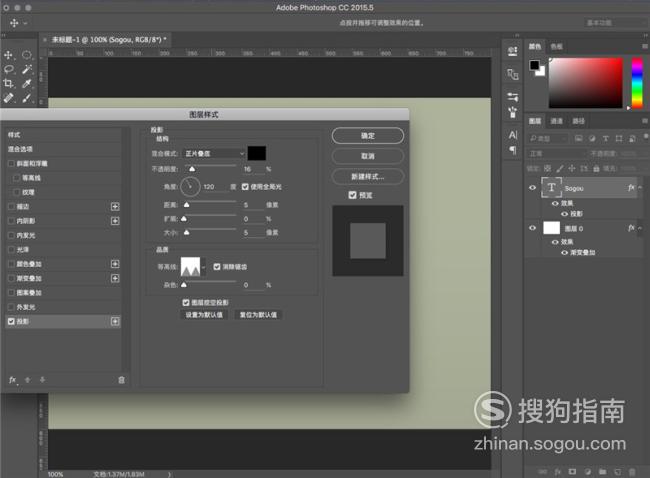The height and width of the screenshot is (478, 650).
Task: Open status bar info arrow
Action: [x=170, y=474]
